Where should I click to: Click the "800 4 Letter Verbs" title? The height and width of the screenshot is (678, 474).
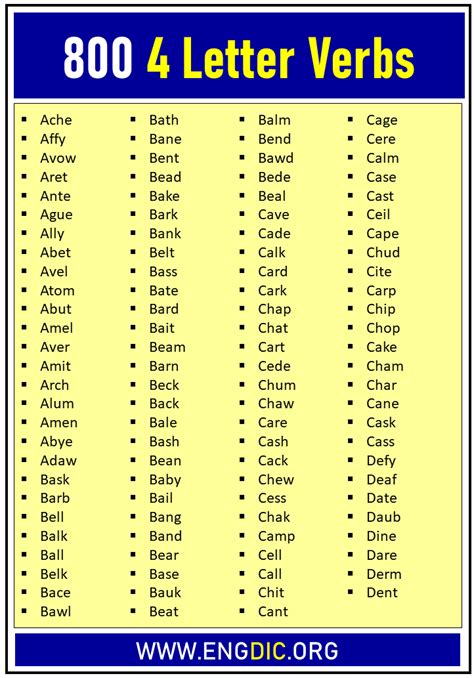[239, 58]
